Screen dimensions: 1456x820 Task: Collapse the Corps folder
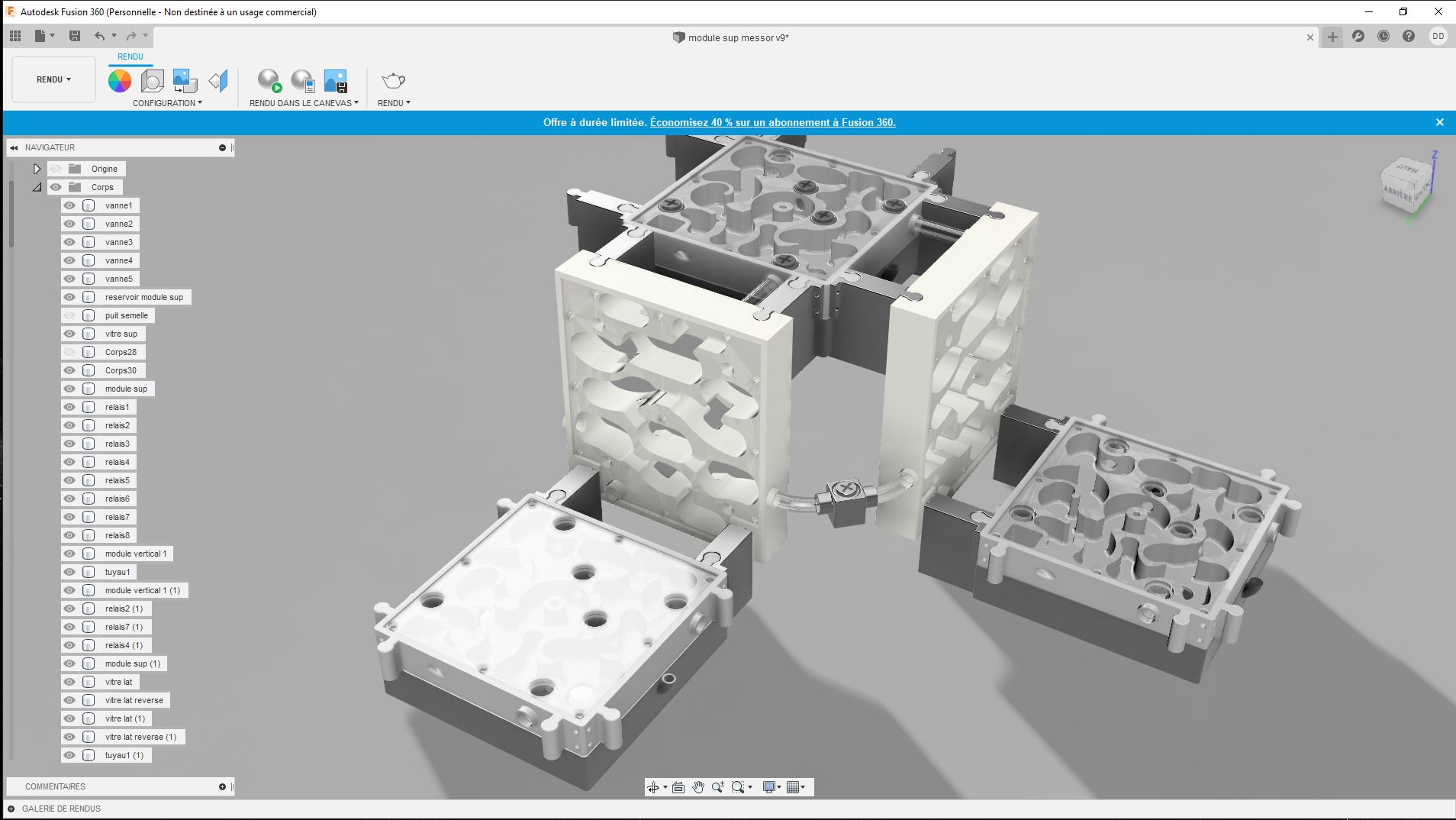37,187
